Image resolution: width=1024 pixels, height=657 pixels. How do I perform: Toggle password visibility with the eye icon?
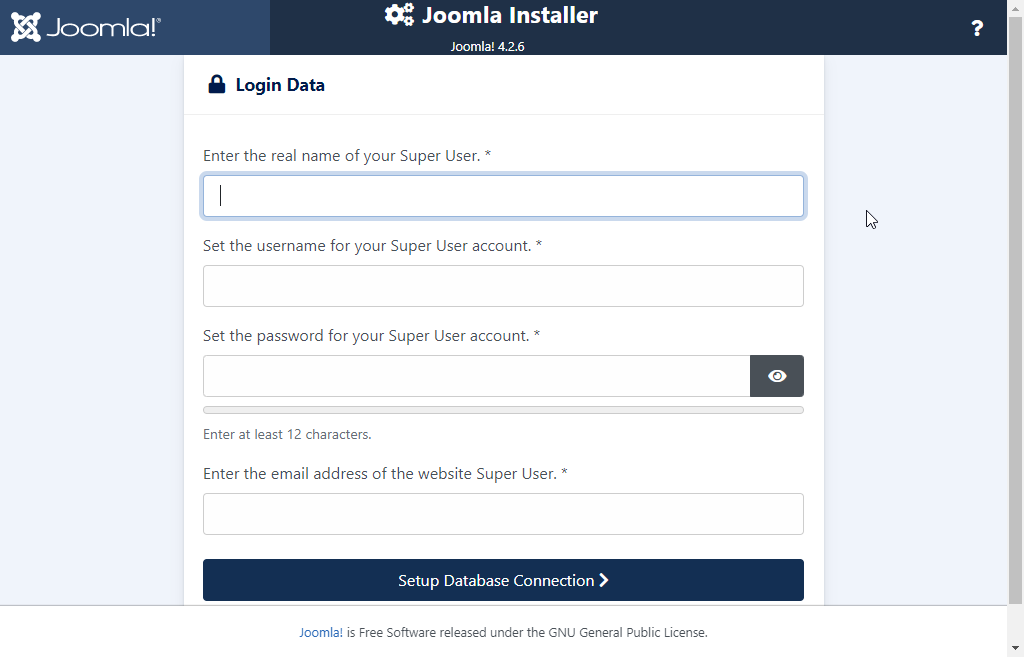pyautogui.click(x=776, y=376)
